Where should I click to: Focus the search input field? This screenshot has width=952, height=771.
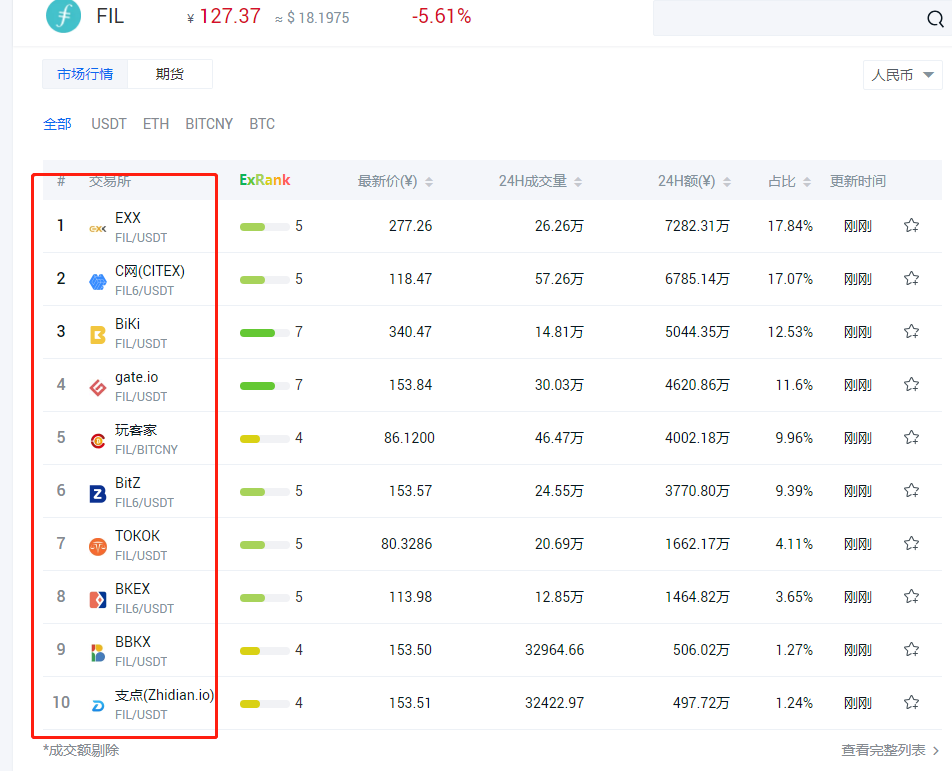[789, 18]
